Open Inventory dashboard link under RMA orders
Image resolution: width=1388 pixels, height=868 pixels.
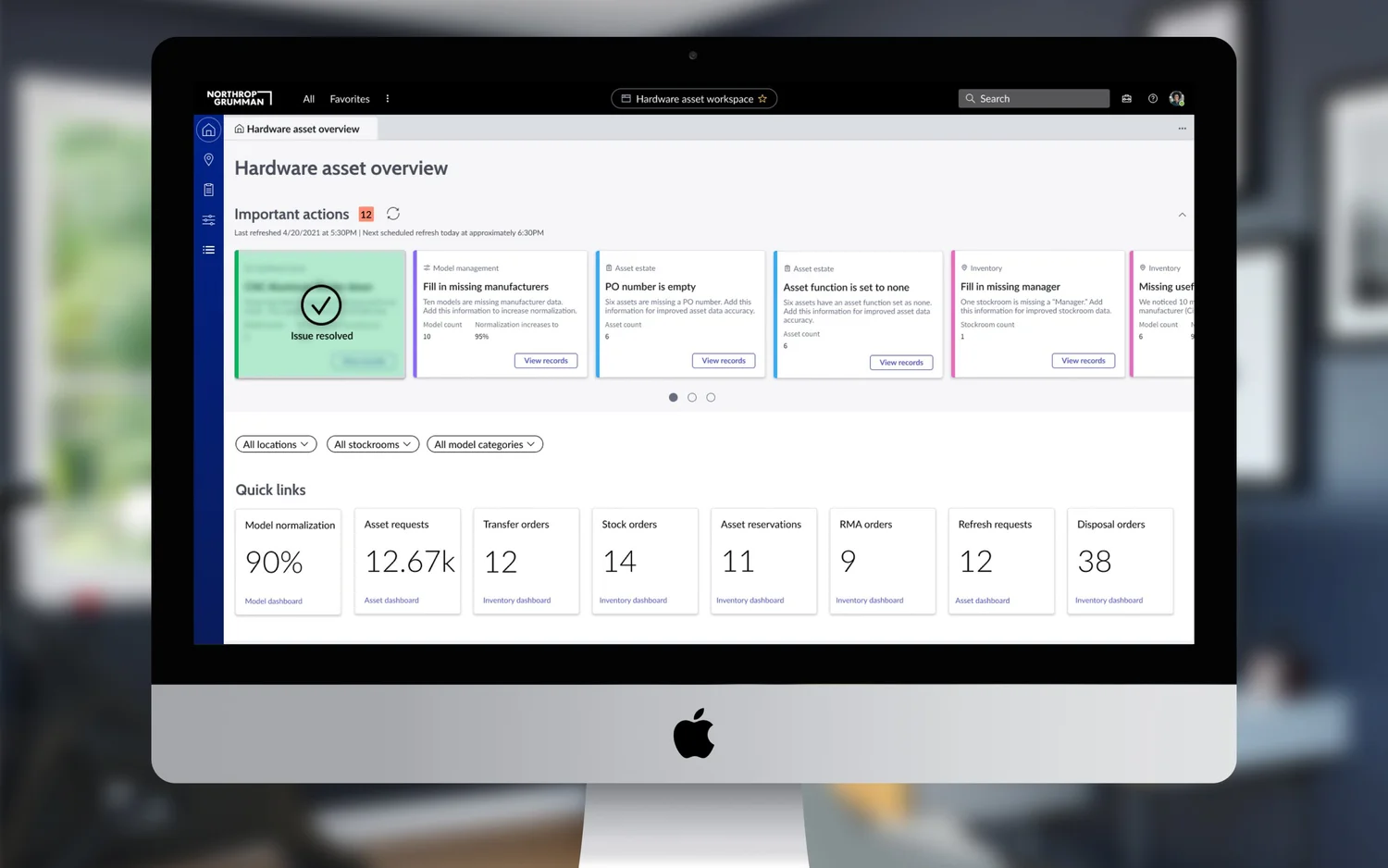pyautogui.click(x=870, y=601)
